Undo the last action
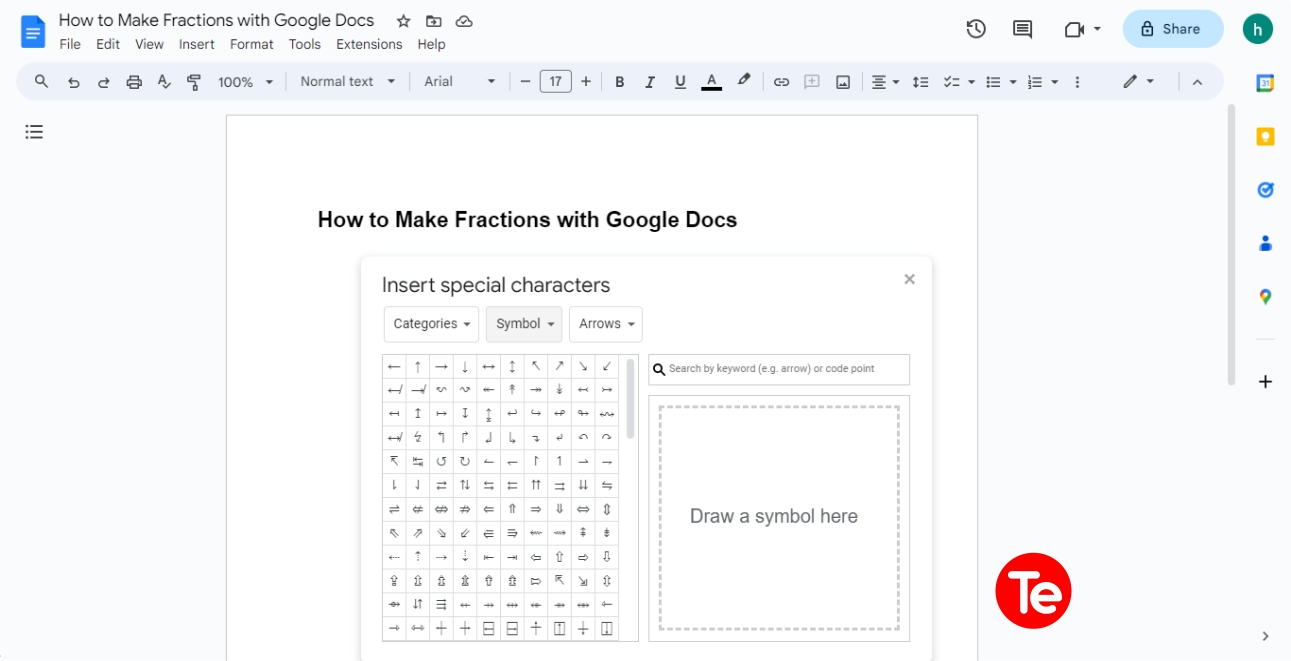 point(73,82)
